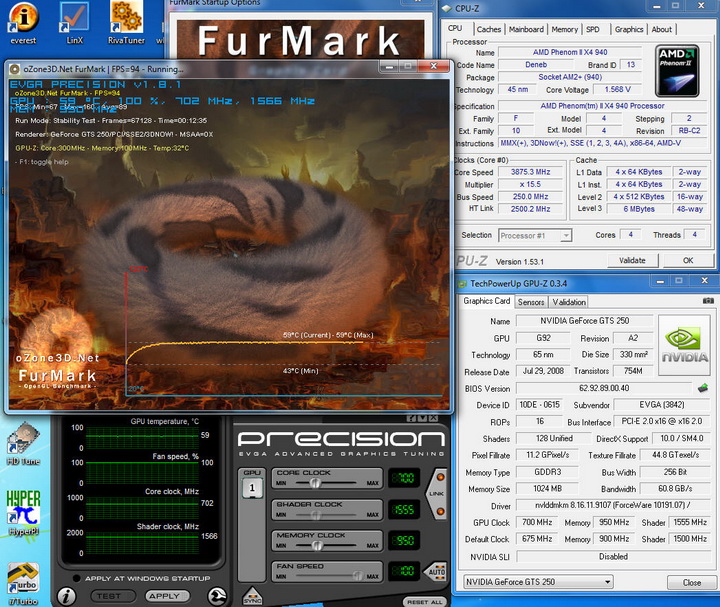The image size is (720, 607).
Task: Click the Close button in GPU-Z
Action: pos(691,583)
